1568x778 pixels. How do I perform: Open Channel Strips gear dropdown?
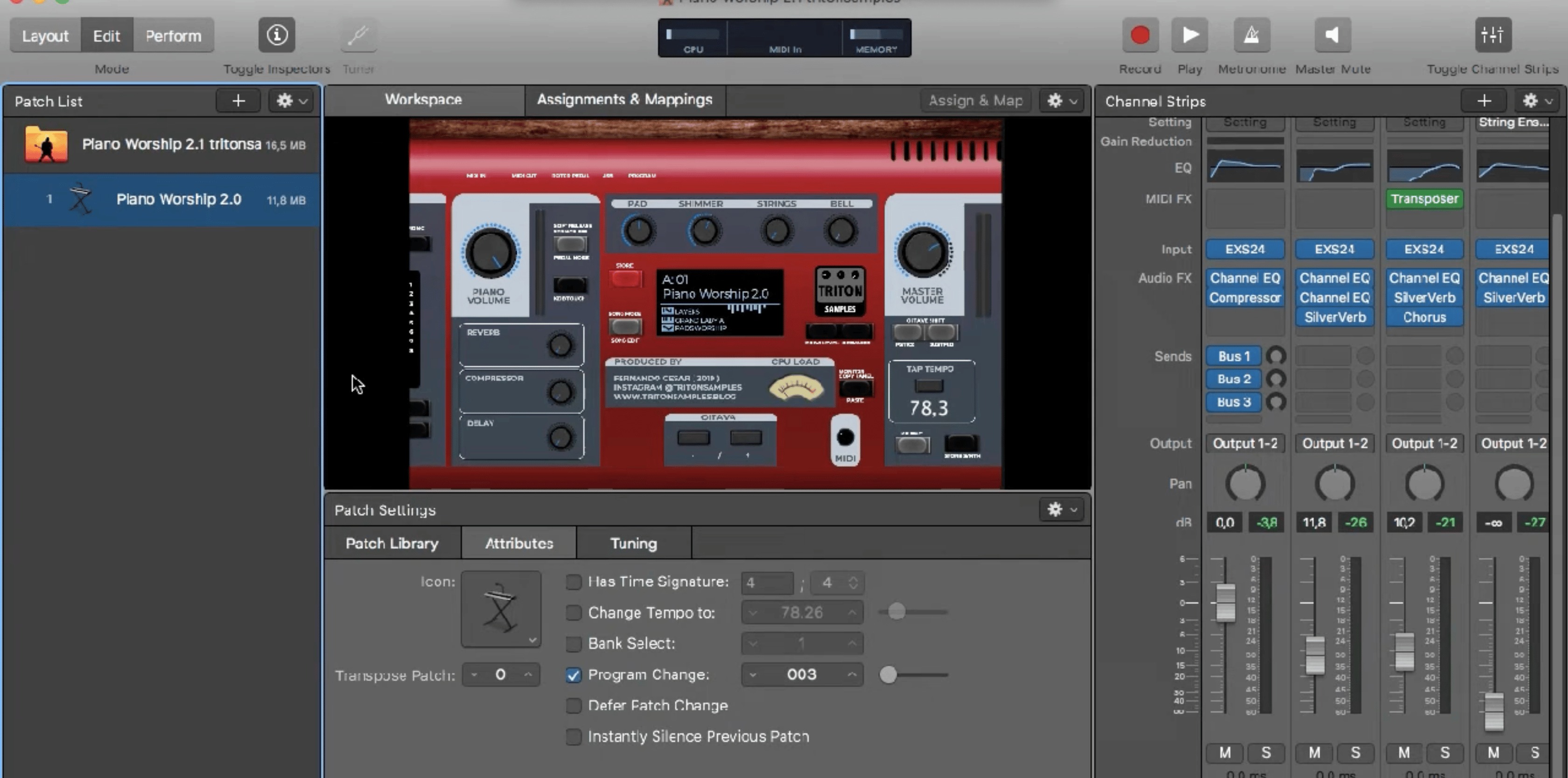[x=1537, y=101]
